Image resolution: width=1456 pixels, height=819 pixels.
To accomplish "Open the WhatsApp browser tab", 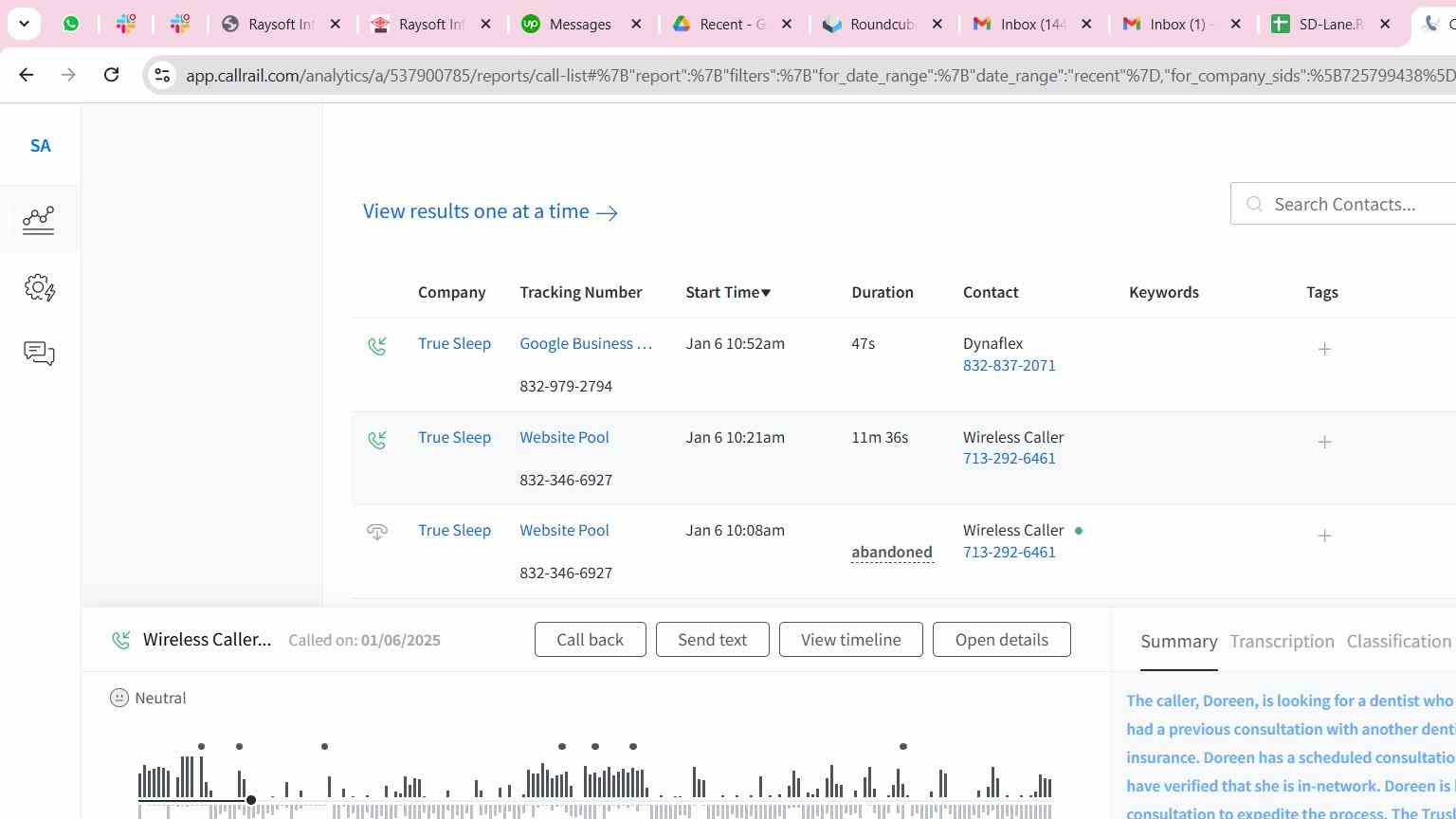I will pos(71,24).
